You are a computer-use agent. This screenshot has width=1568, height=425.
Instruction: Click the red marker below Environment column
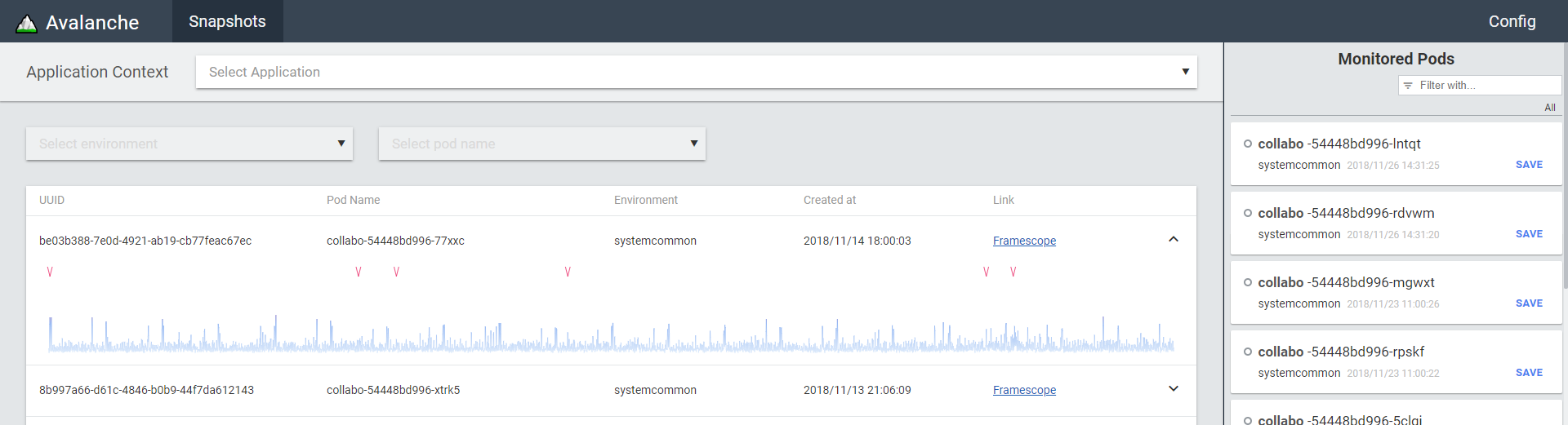pyautogui.click(x=568, y=272)
